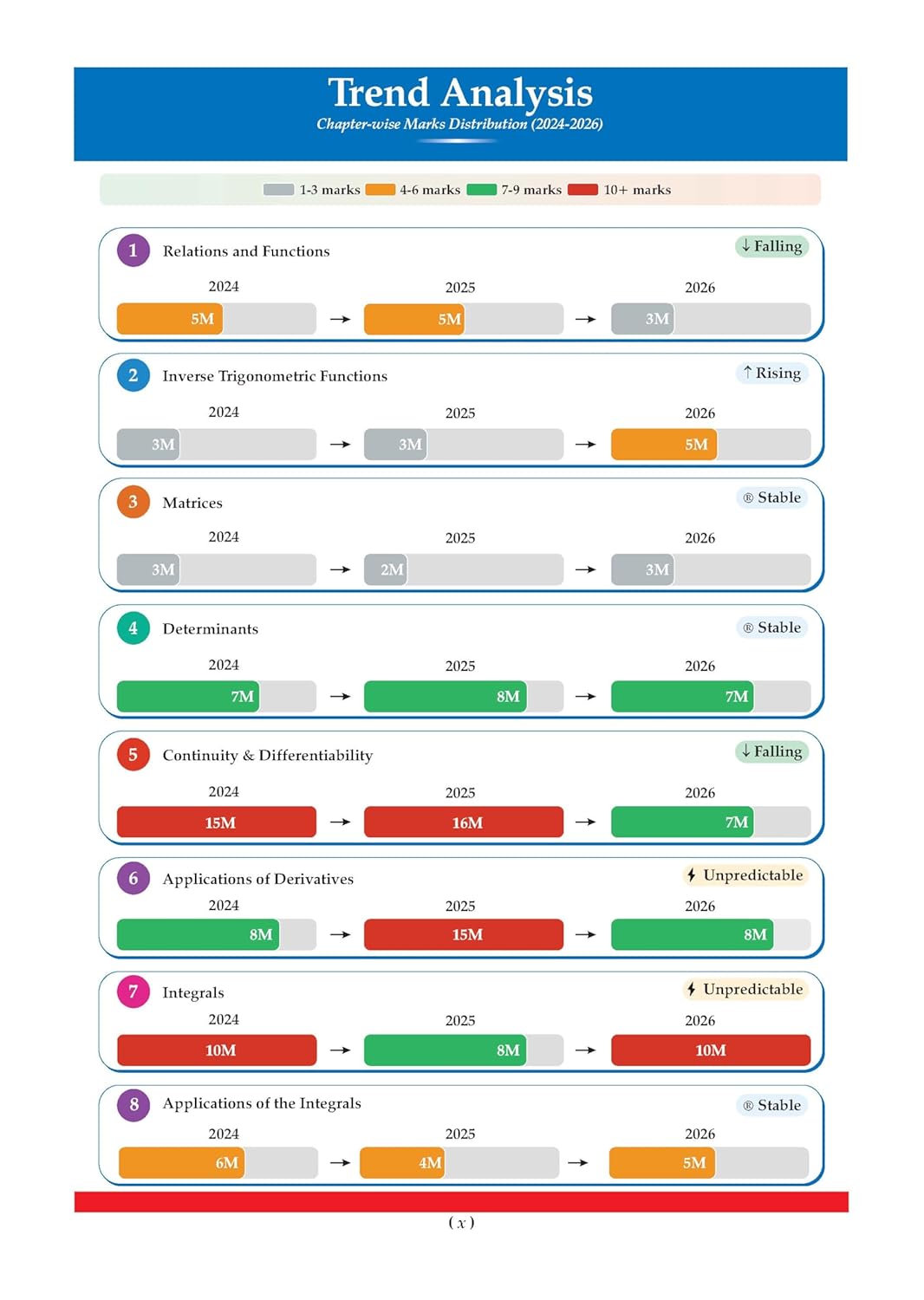Click the green 7-9 marks legend swatch
924x1300 pixels.
[481, 190]
